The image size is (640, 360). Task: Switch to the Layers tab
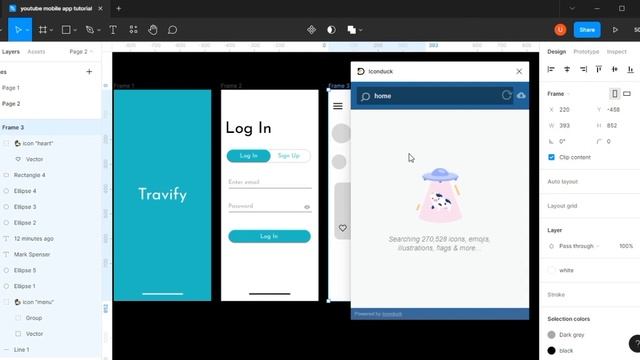[x=11, y=52]
